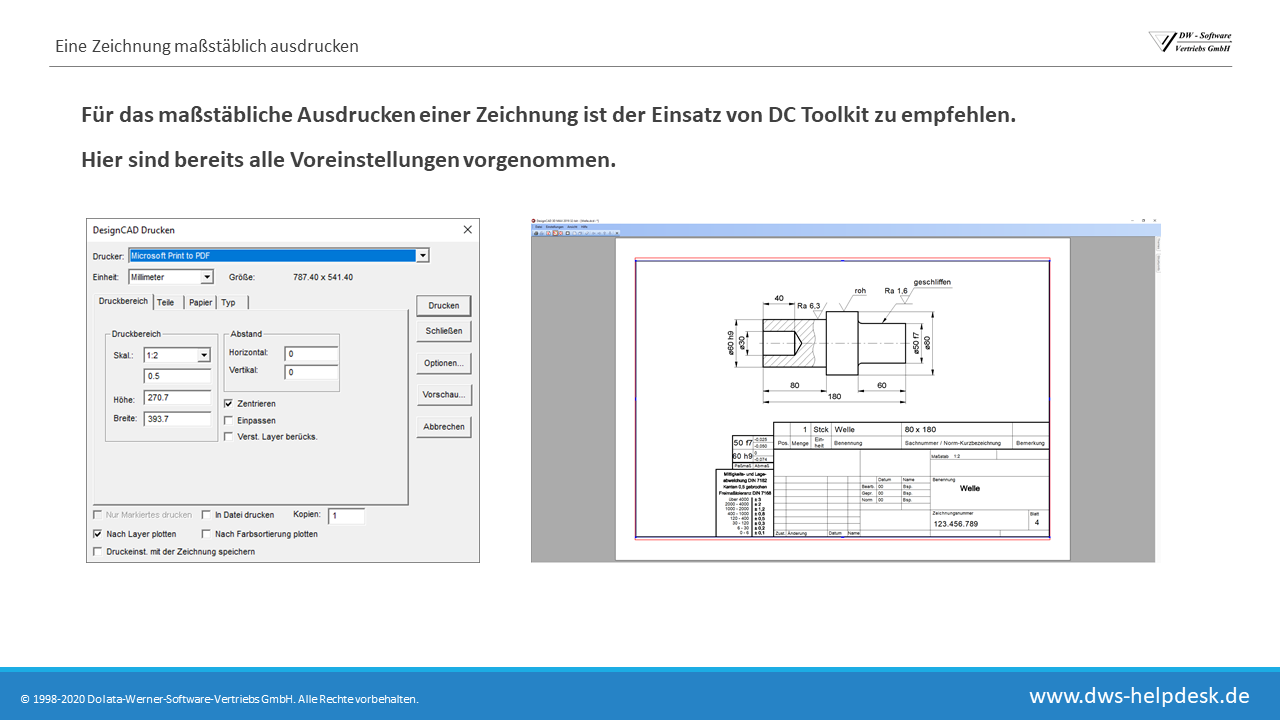The height and width of the screenshot is (720, 1280).
Task: Click the Vorschau... preview button
Action: pyautogui.click(x=443, y=395)
